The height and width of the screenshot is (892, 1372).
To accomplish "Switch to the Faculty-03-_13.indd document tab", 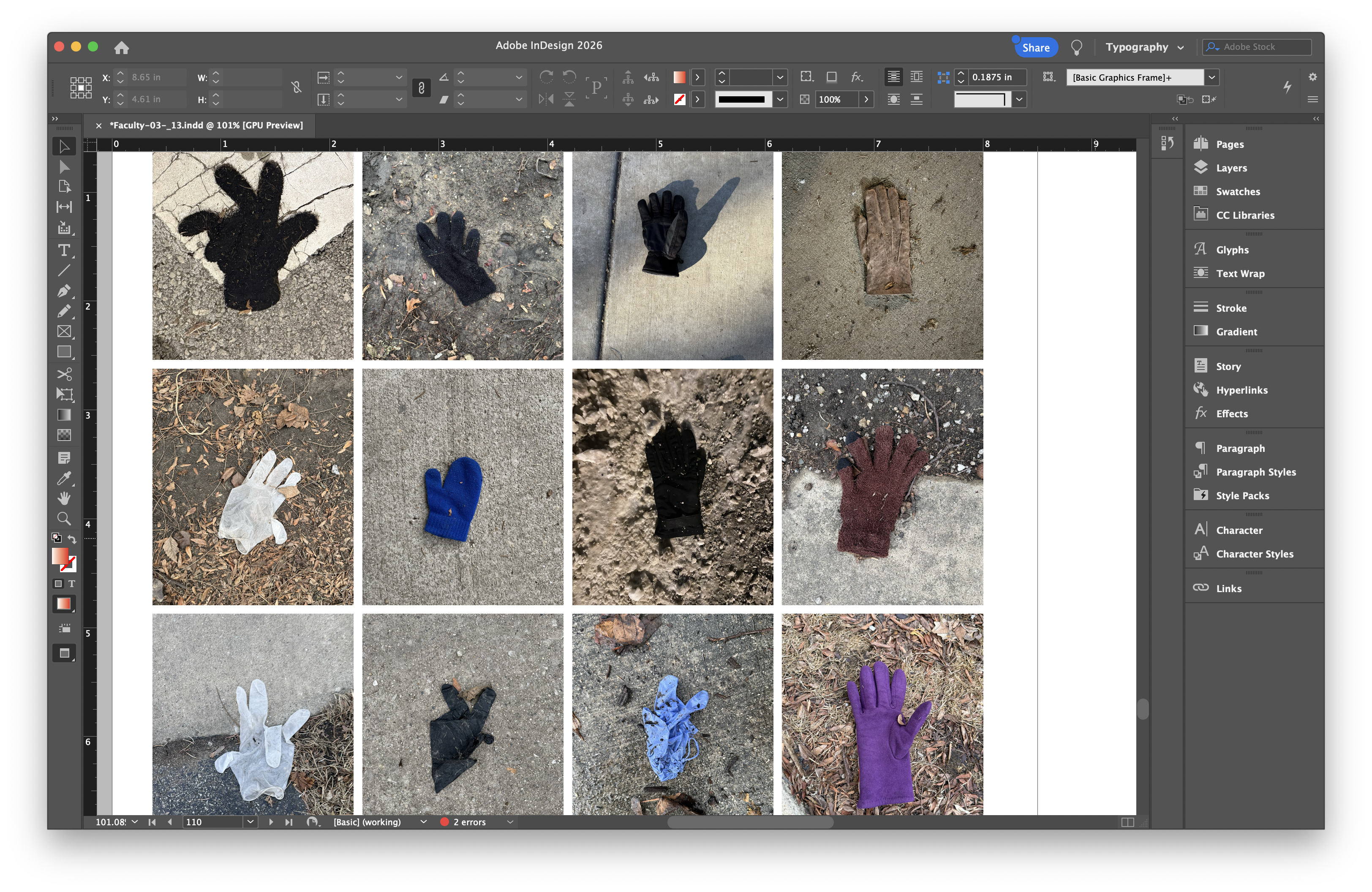I will point(206,125).
